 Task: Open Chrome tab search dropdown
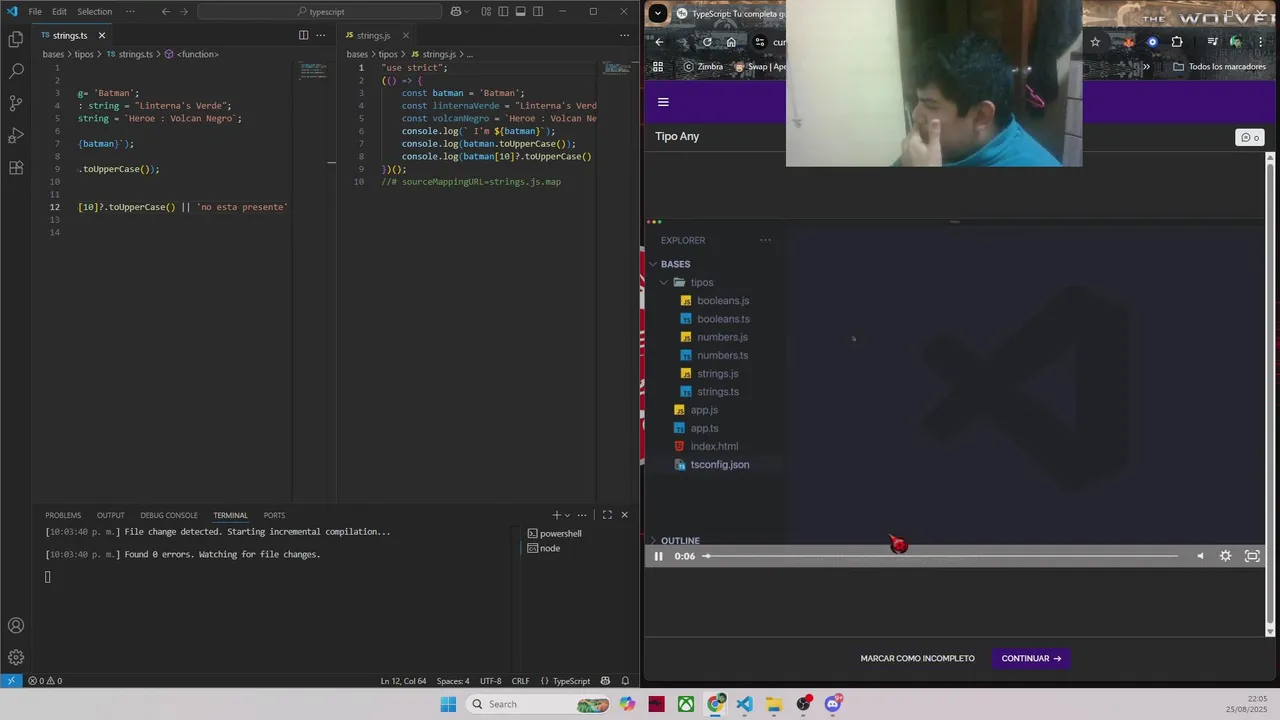pos(657,13)
